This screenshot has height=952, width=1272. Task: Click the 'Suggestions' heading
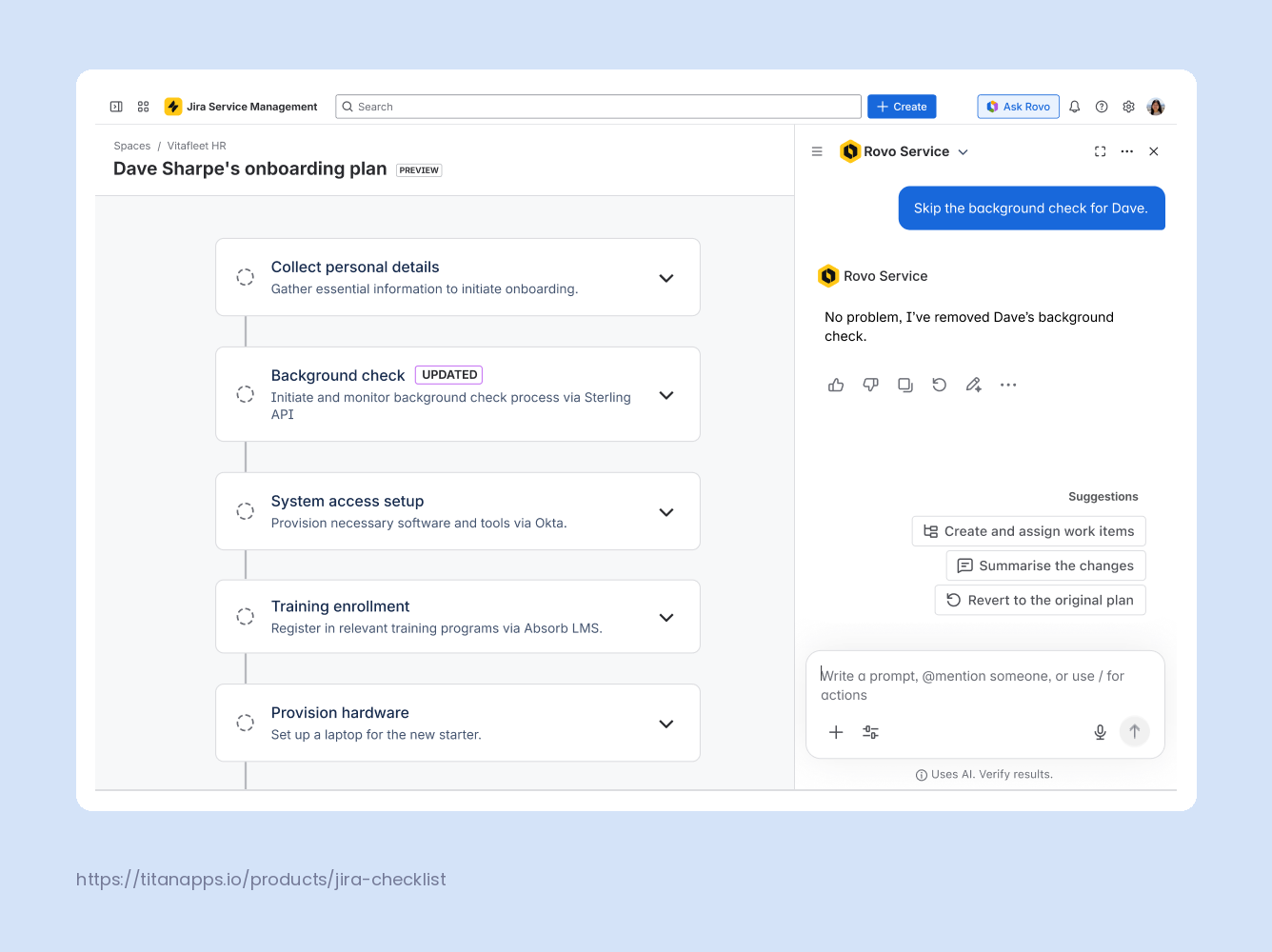(x=1103, y=497)
